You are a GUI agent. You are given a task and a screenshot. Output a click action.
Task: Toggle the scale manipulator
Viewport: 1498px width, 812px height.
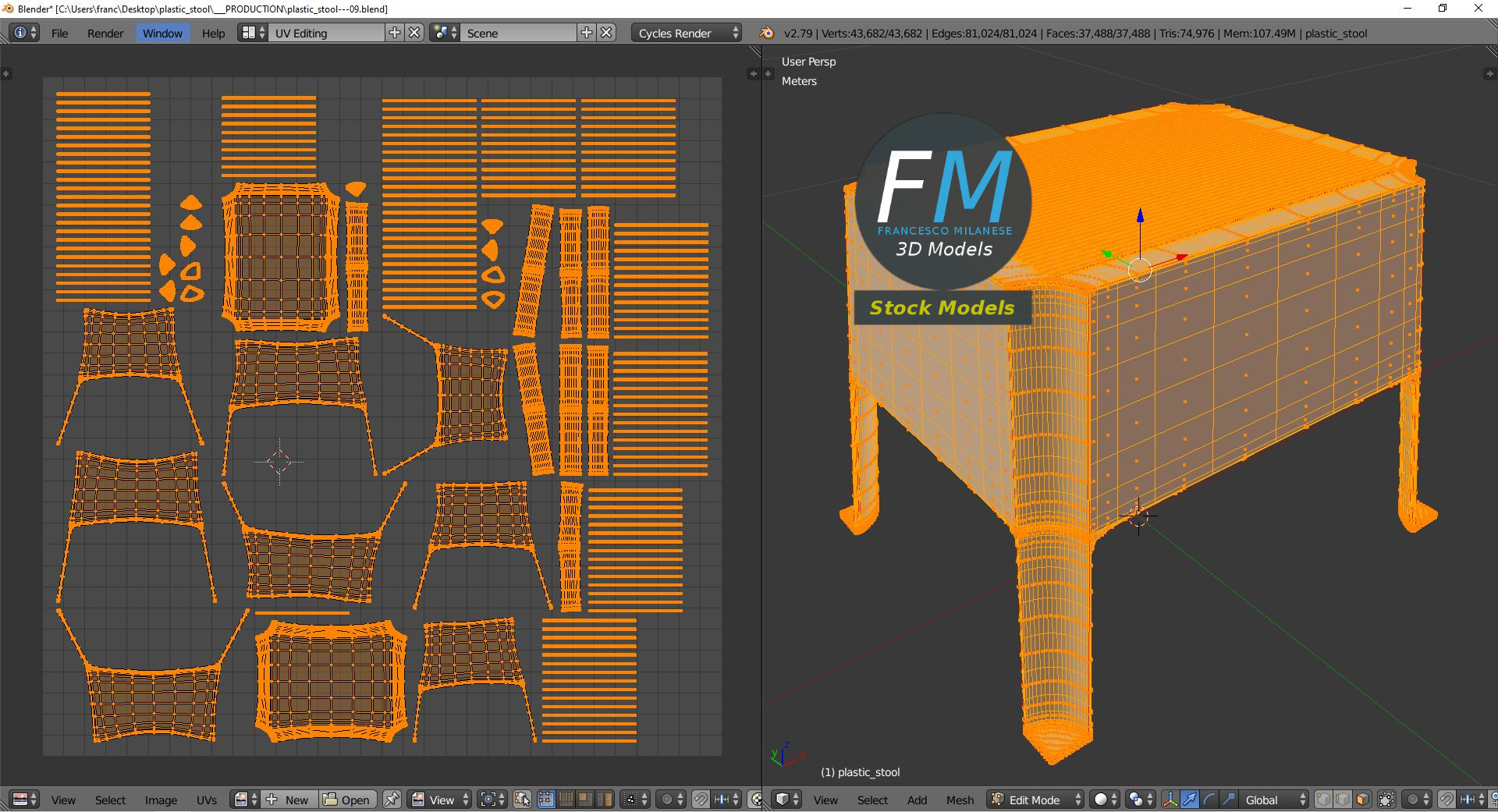(x=1229, y=800)
